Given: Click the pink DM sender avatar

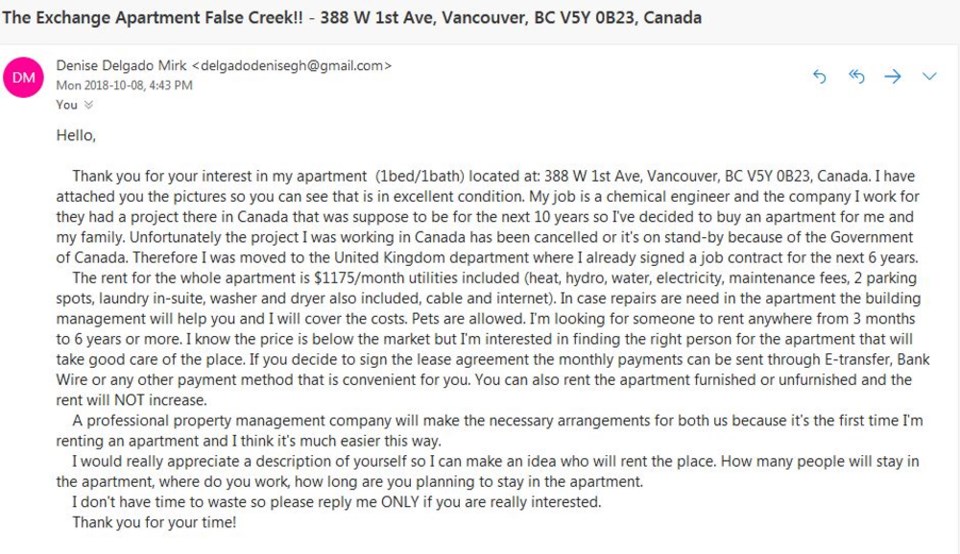Looking at the screenshot, I should pyautogui.click(x=23, y=78).
